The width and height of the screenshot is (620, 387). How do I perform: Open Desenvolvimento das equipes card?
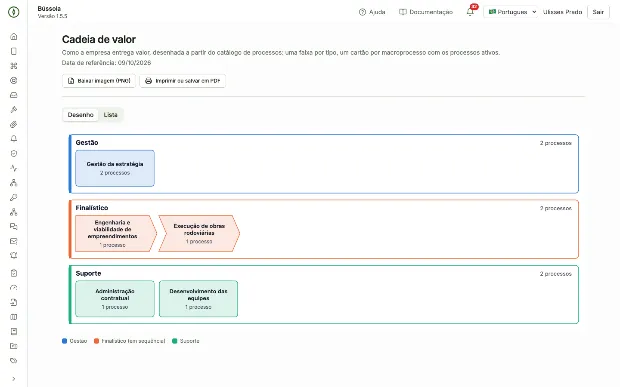click(198, 299)
